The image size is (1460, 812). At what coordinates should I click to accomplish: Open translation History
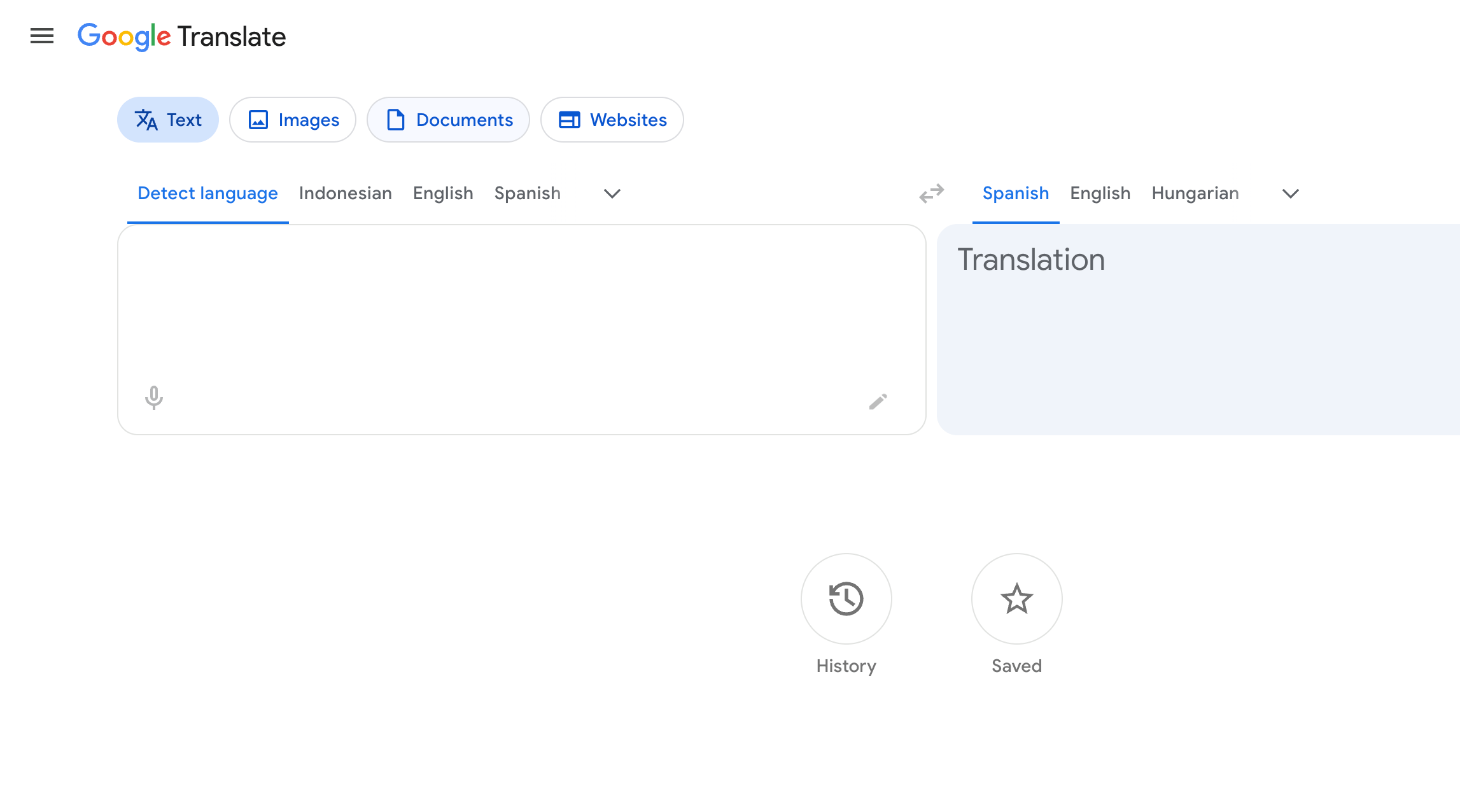coord(845,599)
